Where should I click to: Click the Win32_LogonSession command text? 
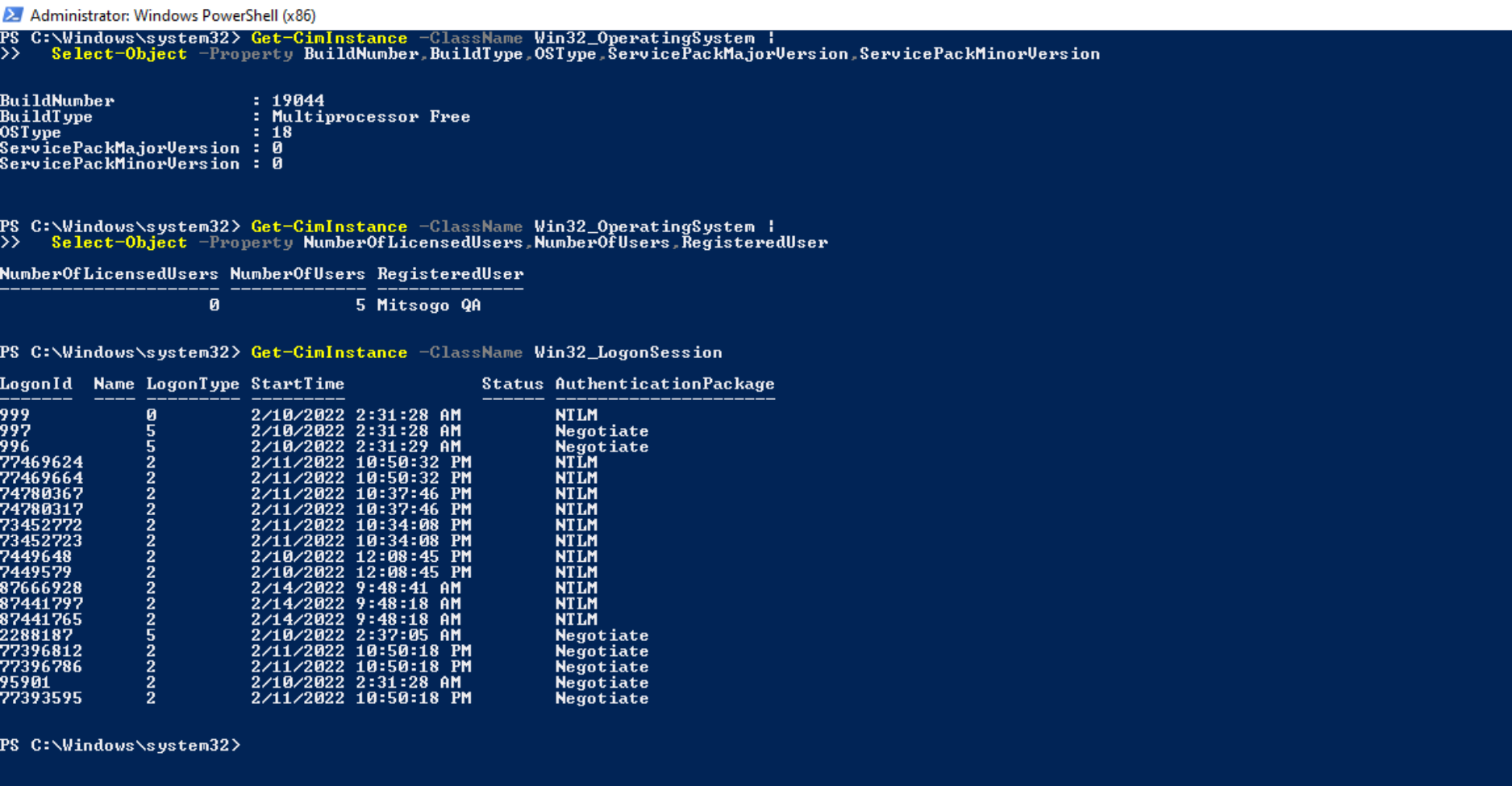tap(627, 352)
